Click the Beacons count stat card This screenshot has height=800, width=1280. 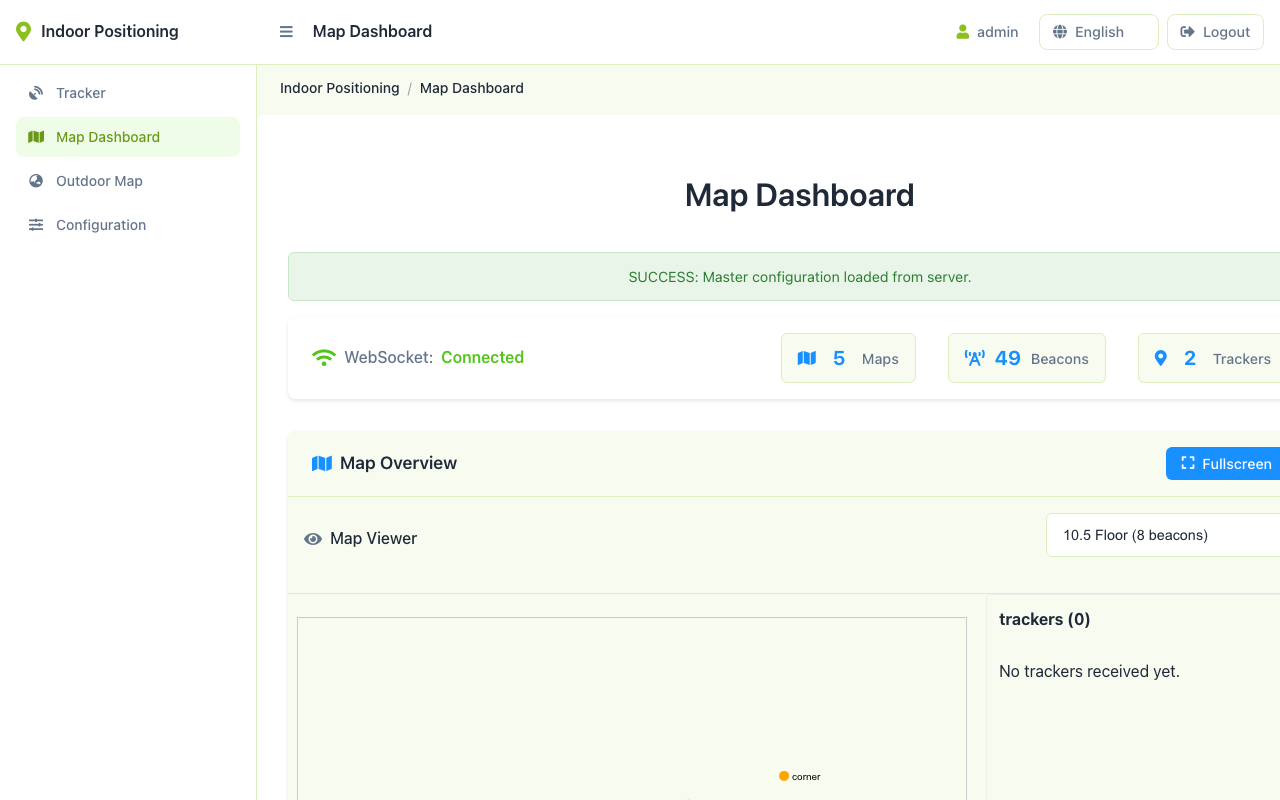click(1027, 358)
